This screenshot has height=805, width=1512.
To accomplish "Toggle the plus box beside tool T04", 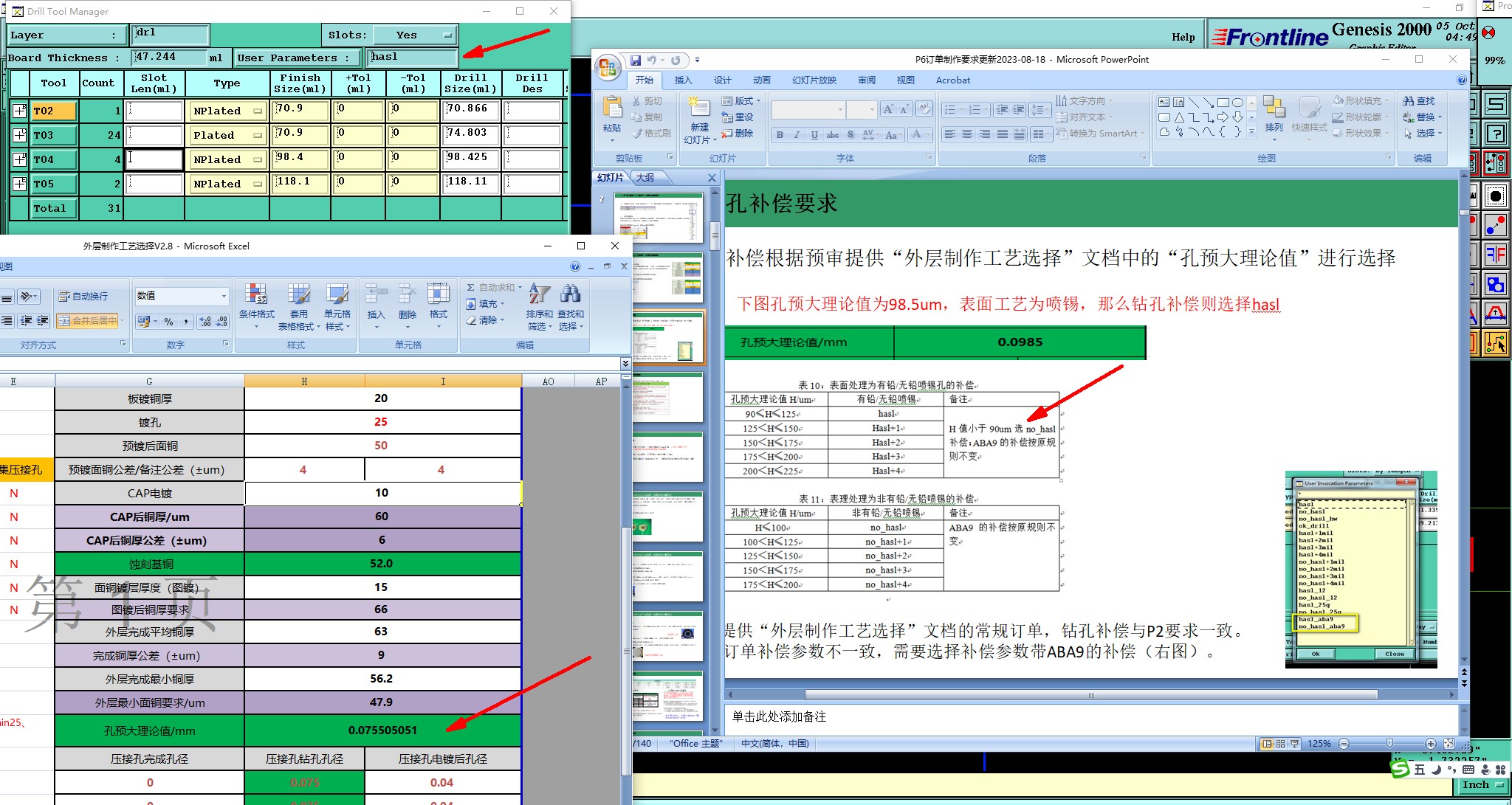I will (x=20, y=159).
